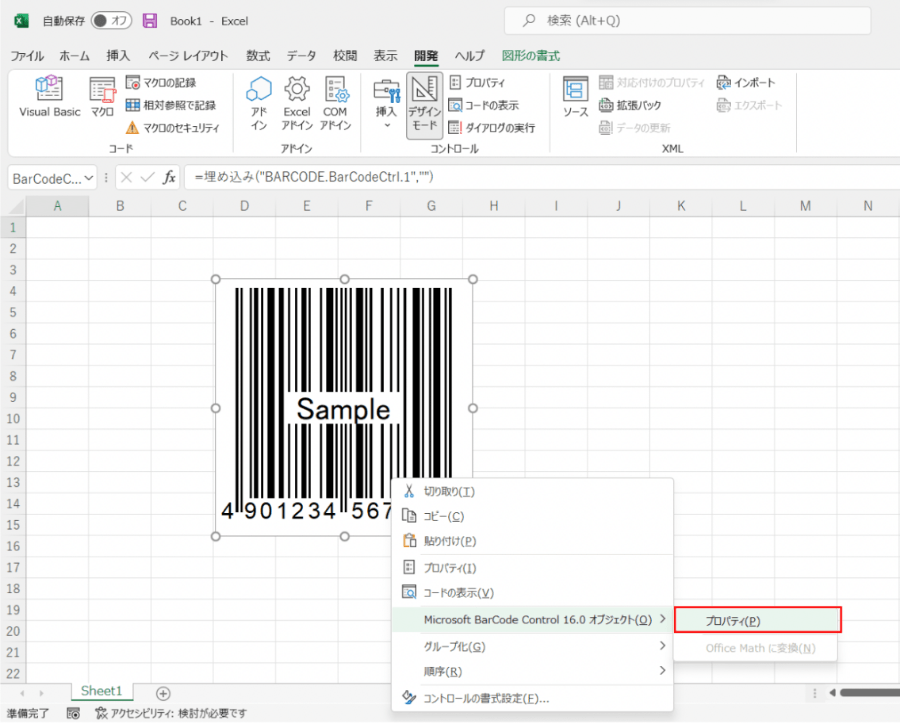Click the horizontal scrollbar left arrow
The image size is (900, 723).
click(x=832, y=693)
